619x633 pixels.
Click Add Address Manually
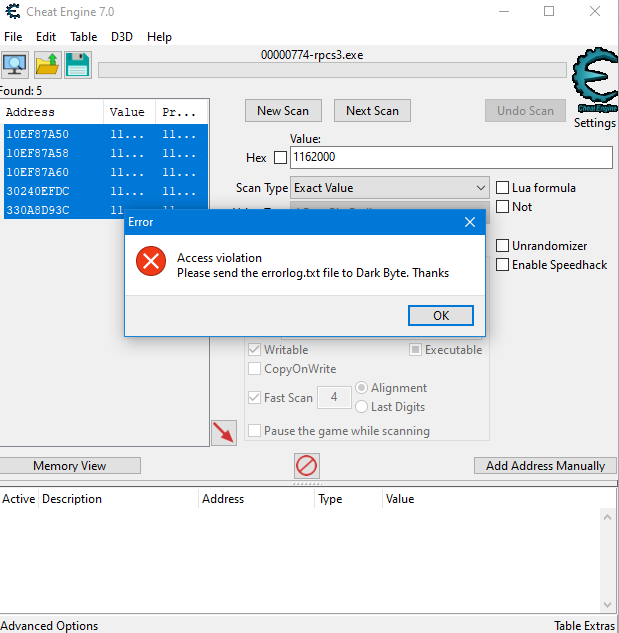(x=545, y=465)
